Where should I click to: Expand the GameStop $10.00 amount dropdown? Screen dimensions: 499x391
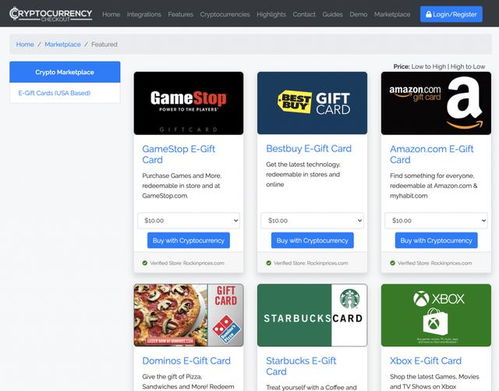tap(189, 221)
